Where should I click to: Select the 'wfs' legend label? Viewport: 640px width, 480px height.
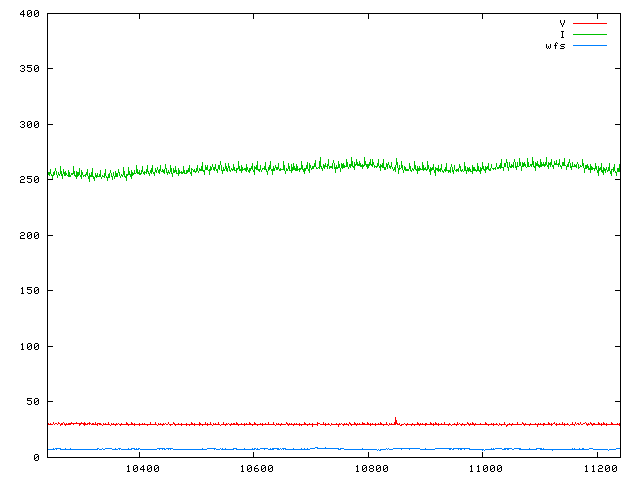(555, 46)
